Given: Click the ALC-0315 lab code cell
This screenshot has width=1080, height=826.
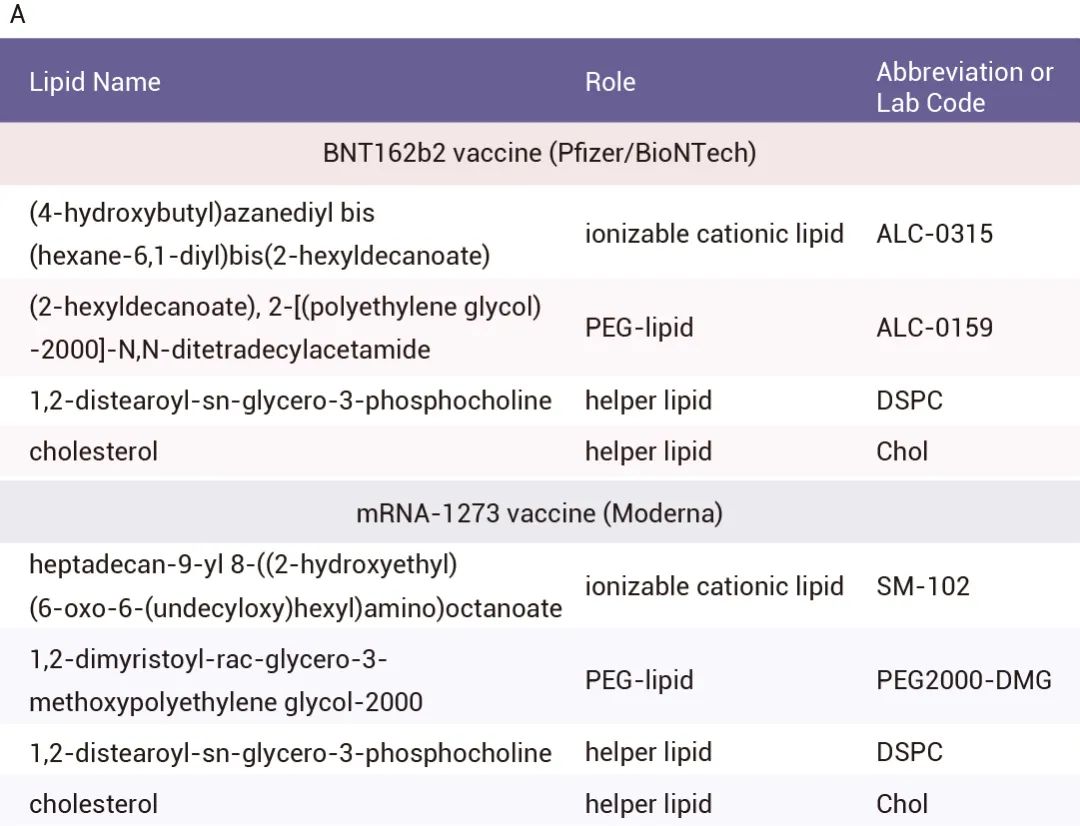Looking at the screenshot, I should pos(934,234).
